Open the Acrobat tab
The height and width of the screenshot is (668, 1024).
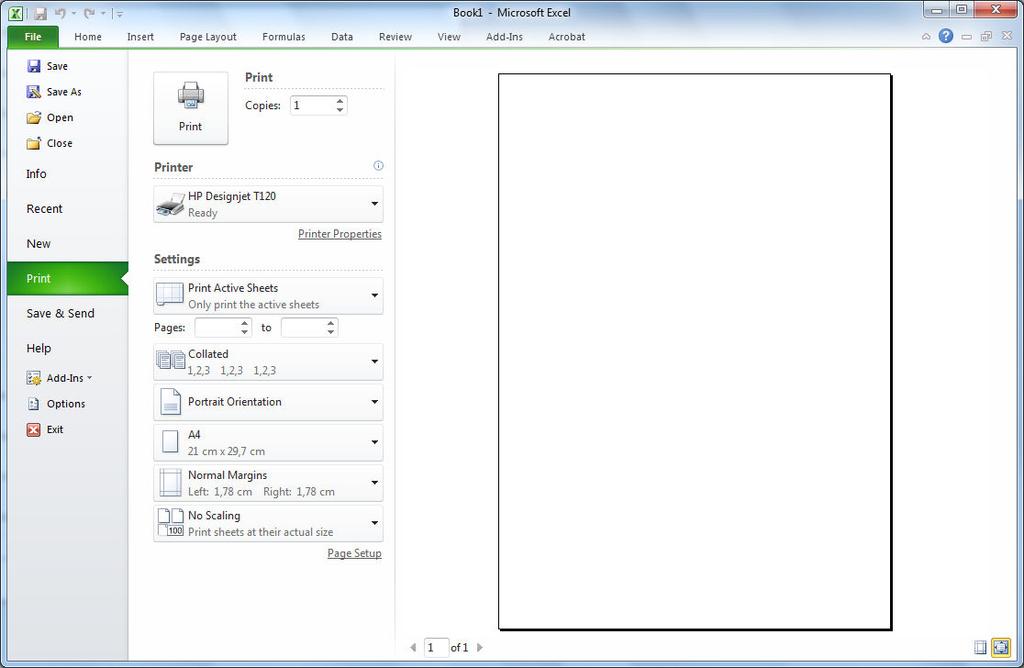(566, 37)
